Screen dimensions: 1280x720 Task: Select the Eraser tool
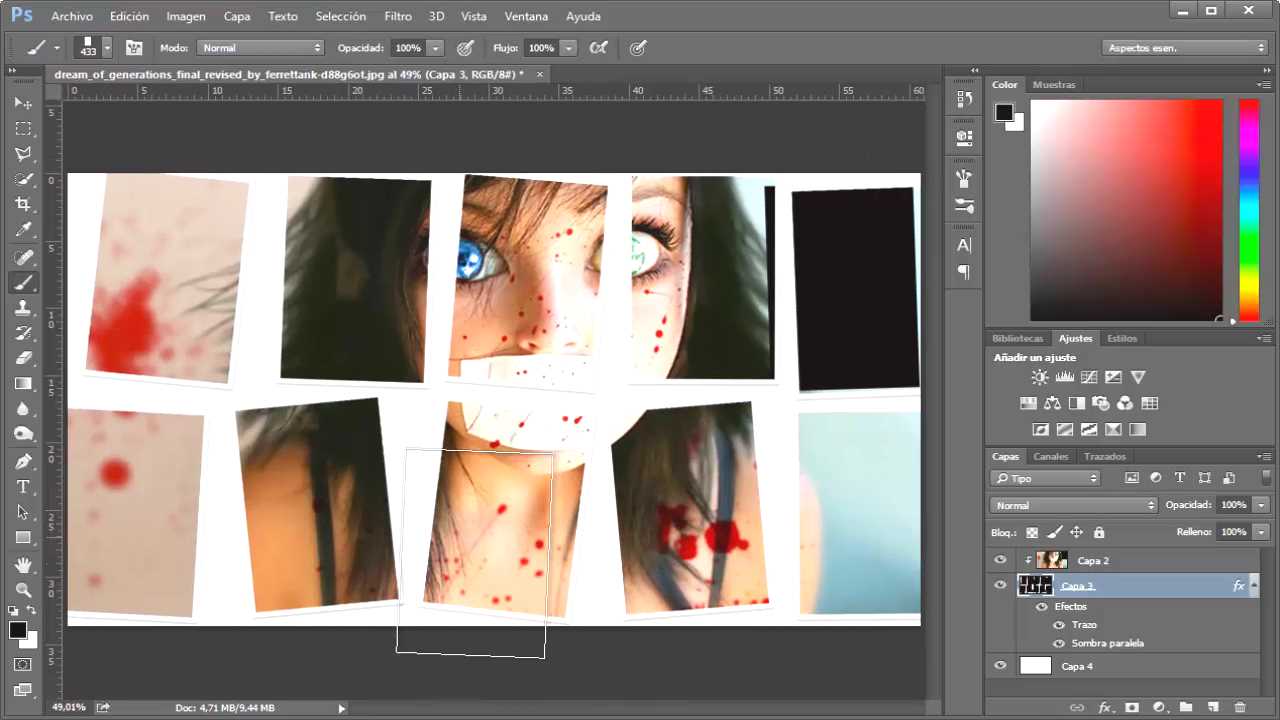[x=23, y=358]
